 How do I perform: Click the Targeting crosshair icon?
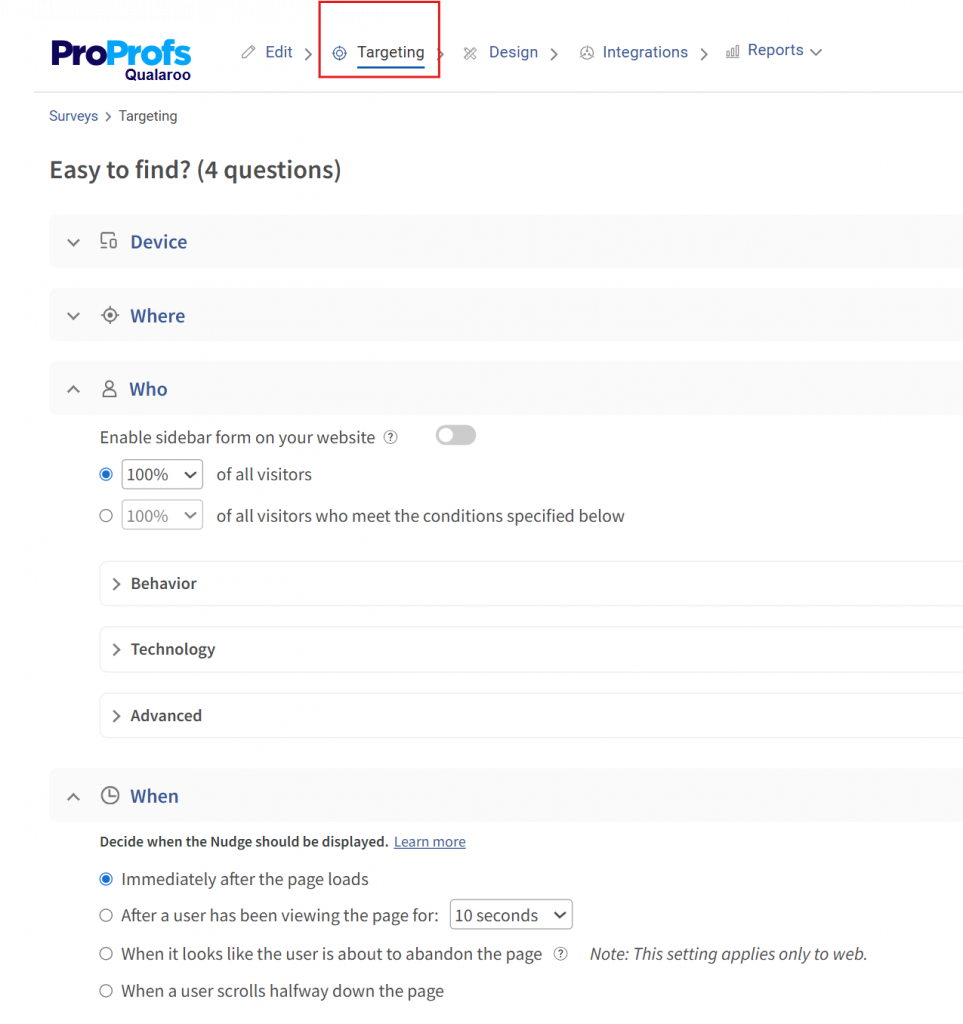[341, 51]
